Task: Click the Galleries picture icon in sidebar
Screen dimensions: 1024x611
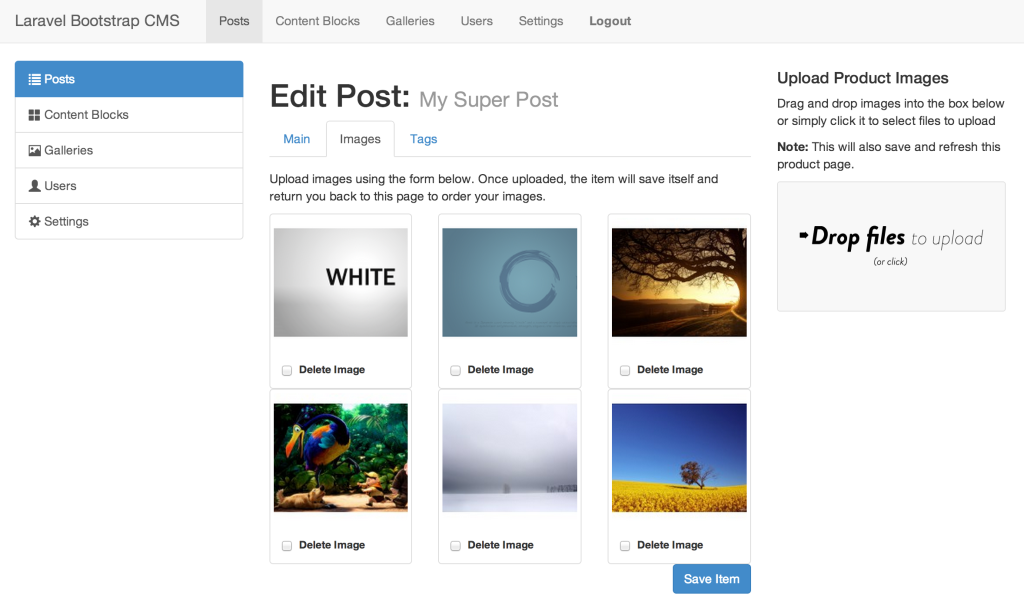Action: pyautogui.click(x=34, y=151)
